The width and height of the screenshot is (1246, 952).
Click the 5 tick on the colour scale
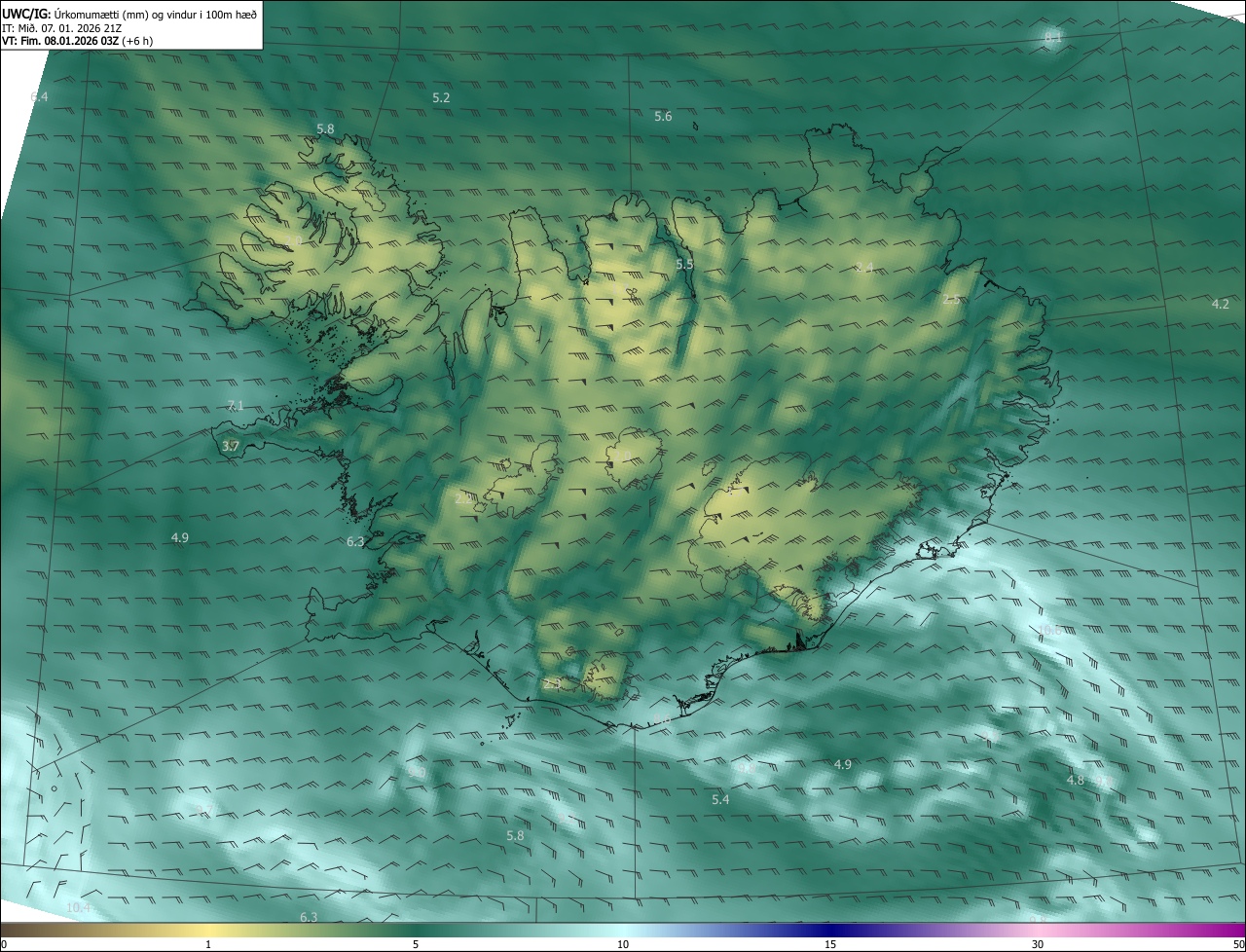click(416, 944)
